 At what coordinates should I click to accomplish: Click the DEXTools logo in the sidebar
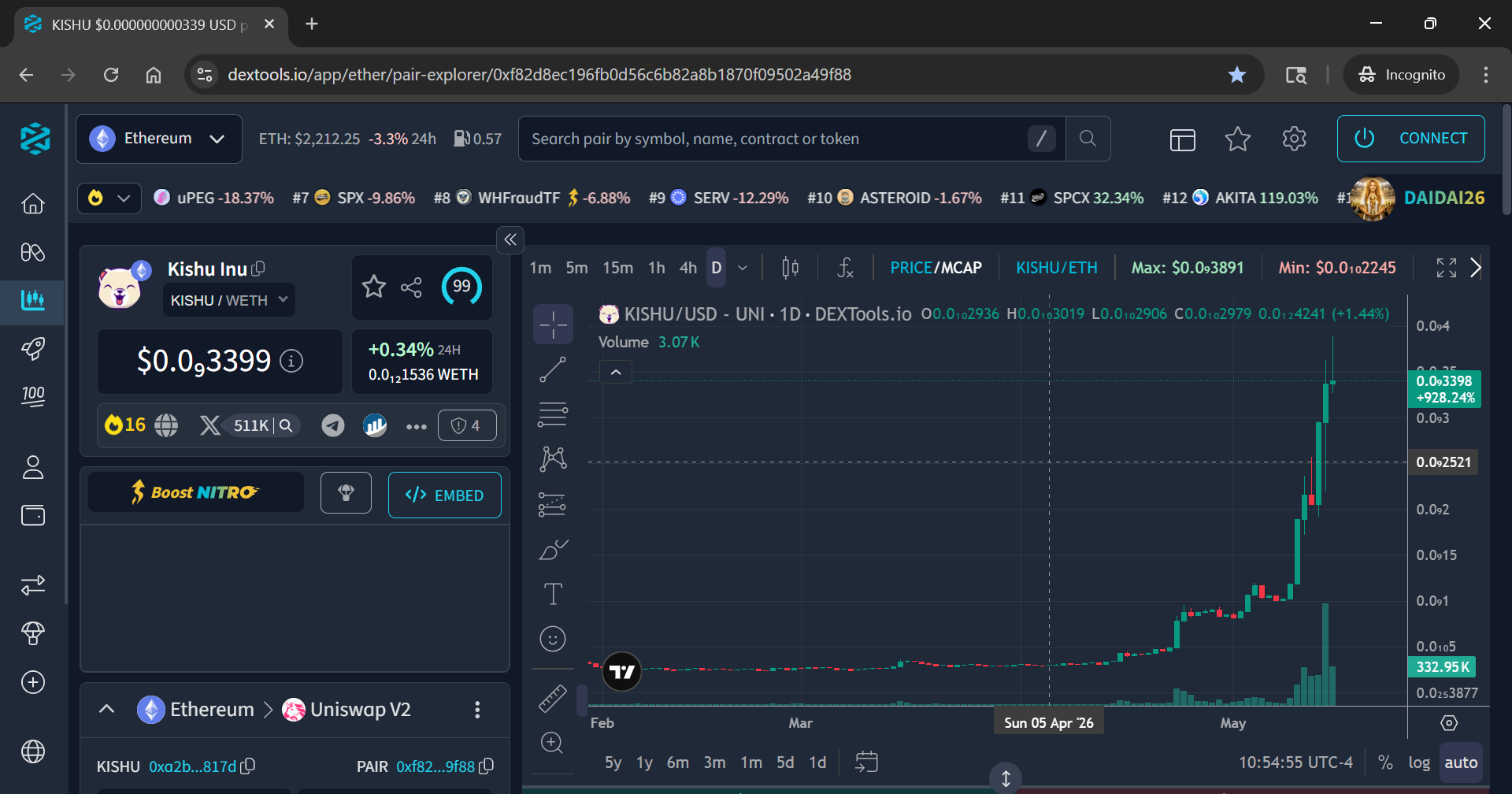tap(35, 139)
